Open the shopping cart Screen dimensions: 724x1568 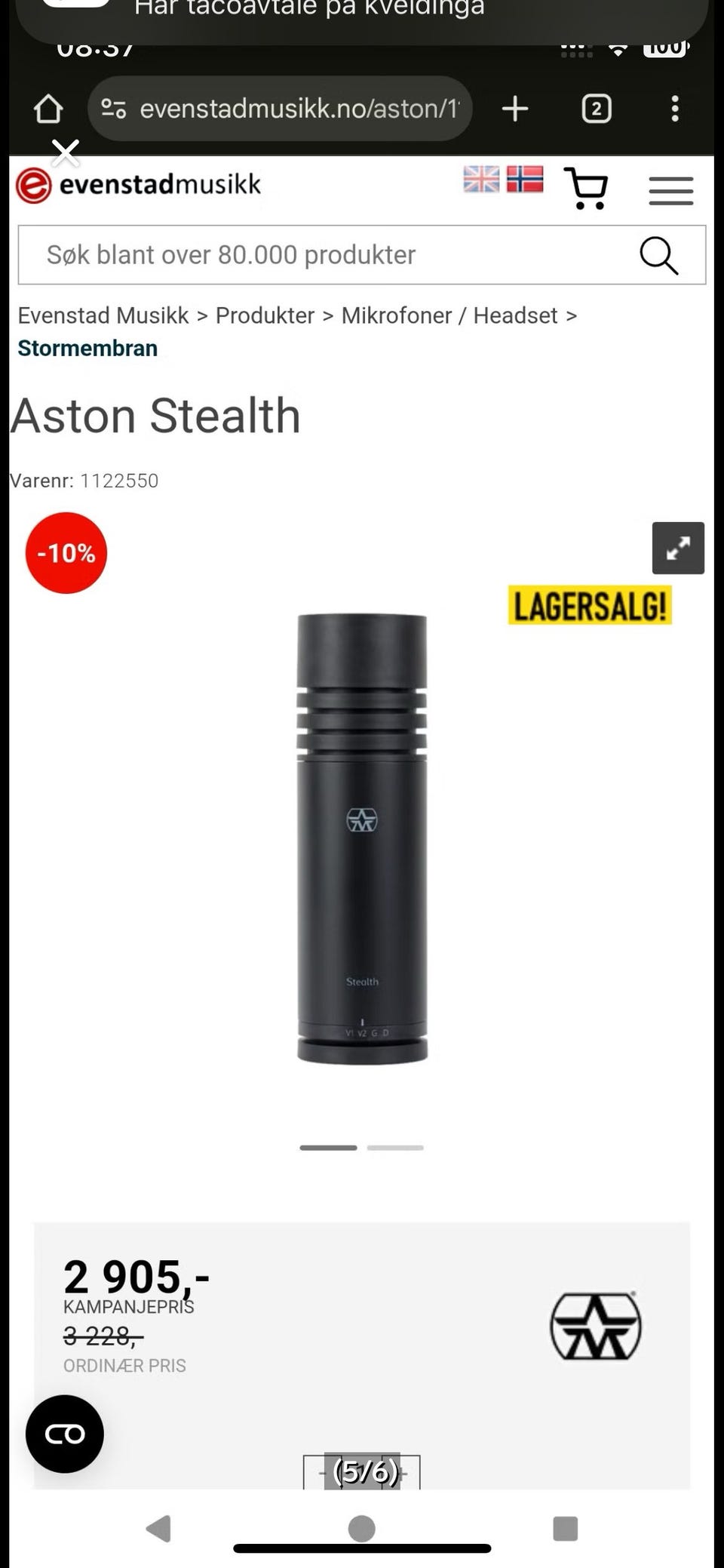click(x=587, y=188)
